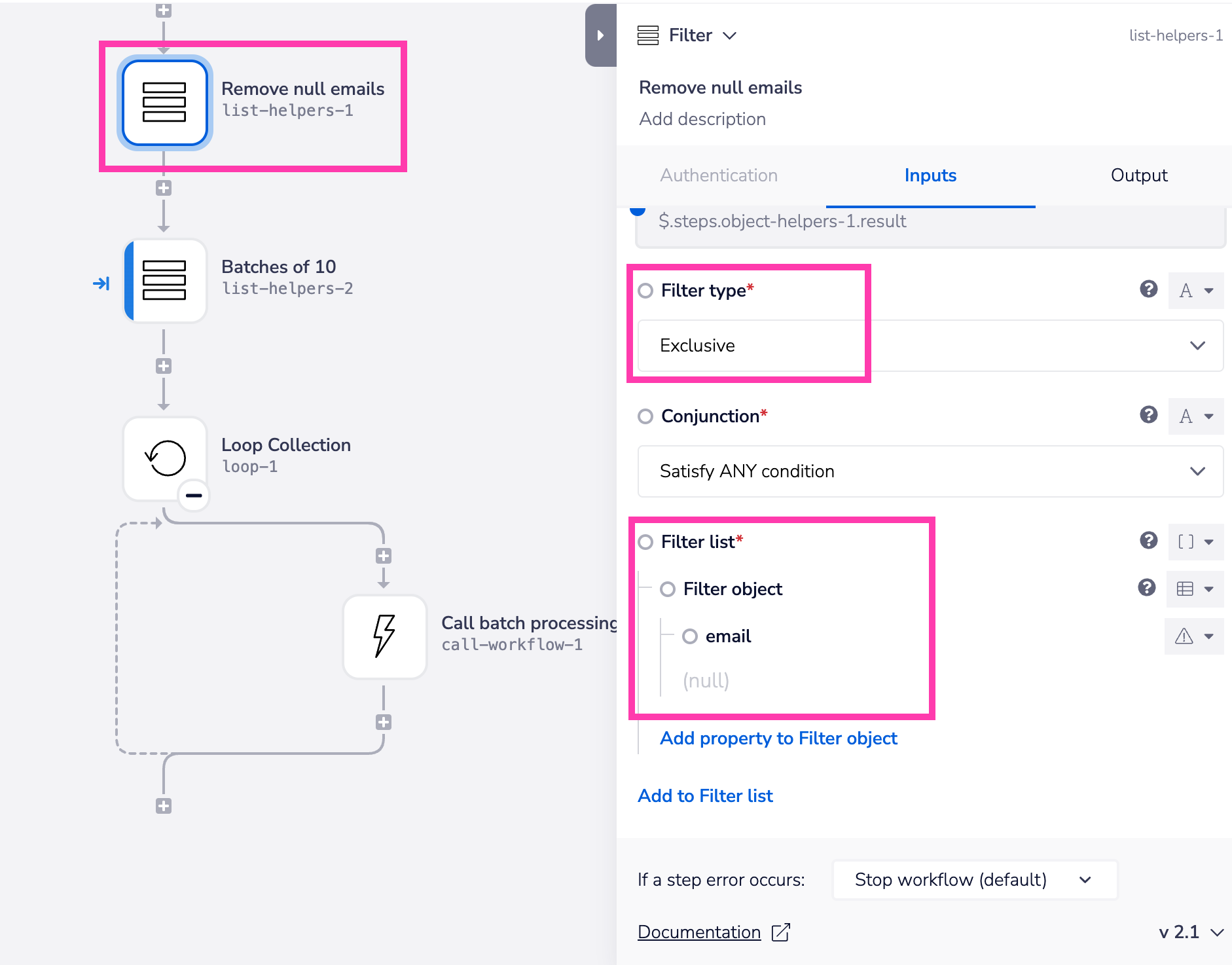Select the Filter type radio button
Image resolution: width=1232 pixels, height=965 pixels.
(645, 291)
